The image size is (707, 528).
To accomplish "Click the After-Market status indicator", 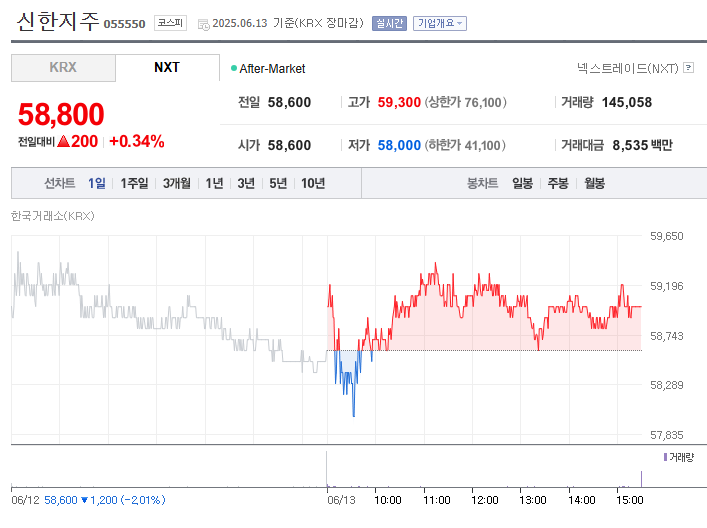I will (x=268, y=69).
